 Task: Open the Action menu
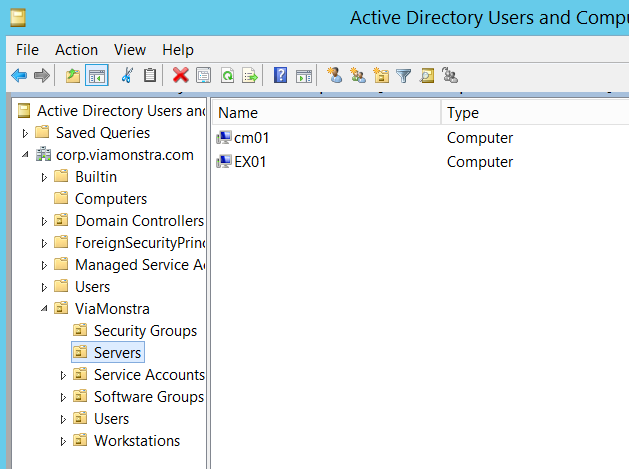tap(76, 49)
